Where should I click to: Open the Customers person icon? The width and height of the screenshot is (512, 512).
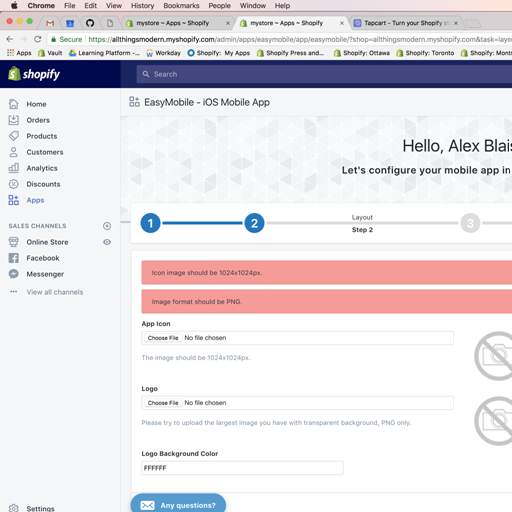pos(13,152)
